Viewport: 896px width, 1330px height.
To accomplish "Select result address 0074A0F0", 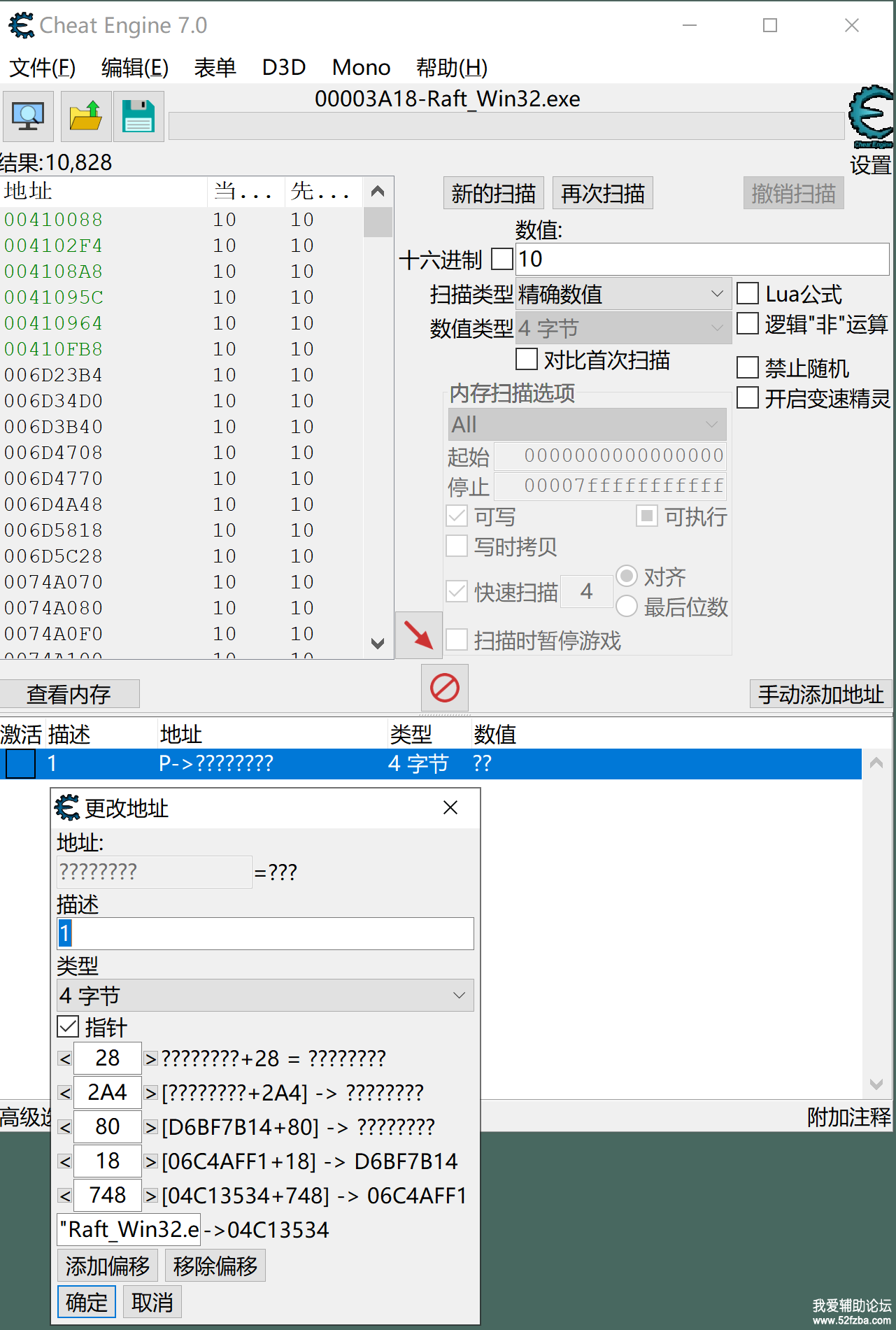I will click(54, 634).
